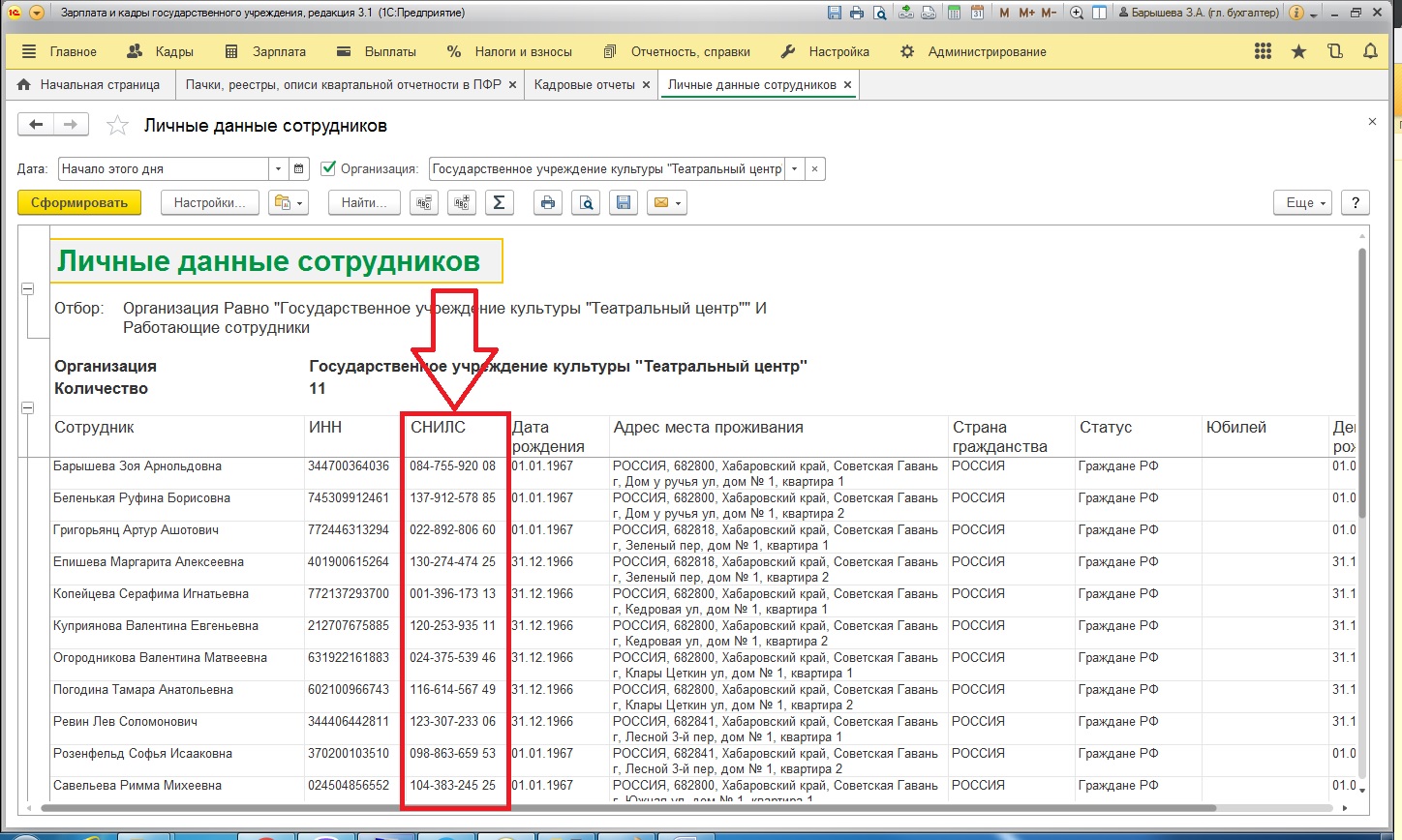Image resolution: width=1402 pixels, height=840 pixels.
Task: Uncheck the Организация filter checkbox
Action: tap(328, 168)
